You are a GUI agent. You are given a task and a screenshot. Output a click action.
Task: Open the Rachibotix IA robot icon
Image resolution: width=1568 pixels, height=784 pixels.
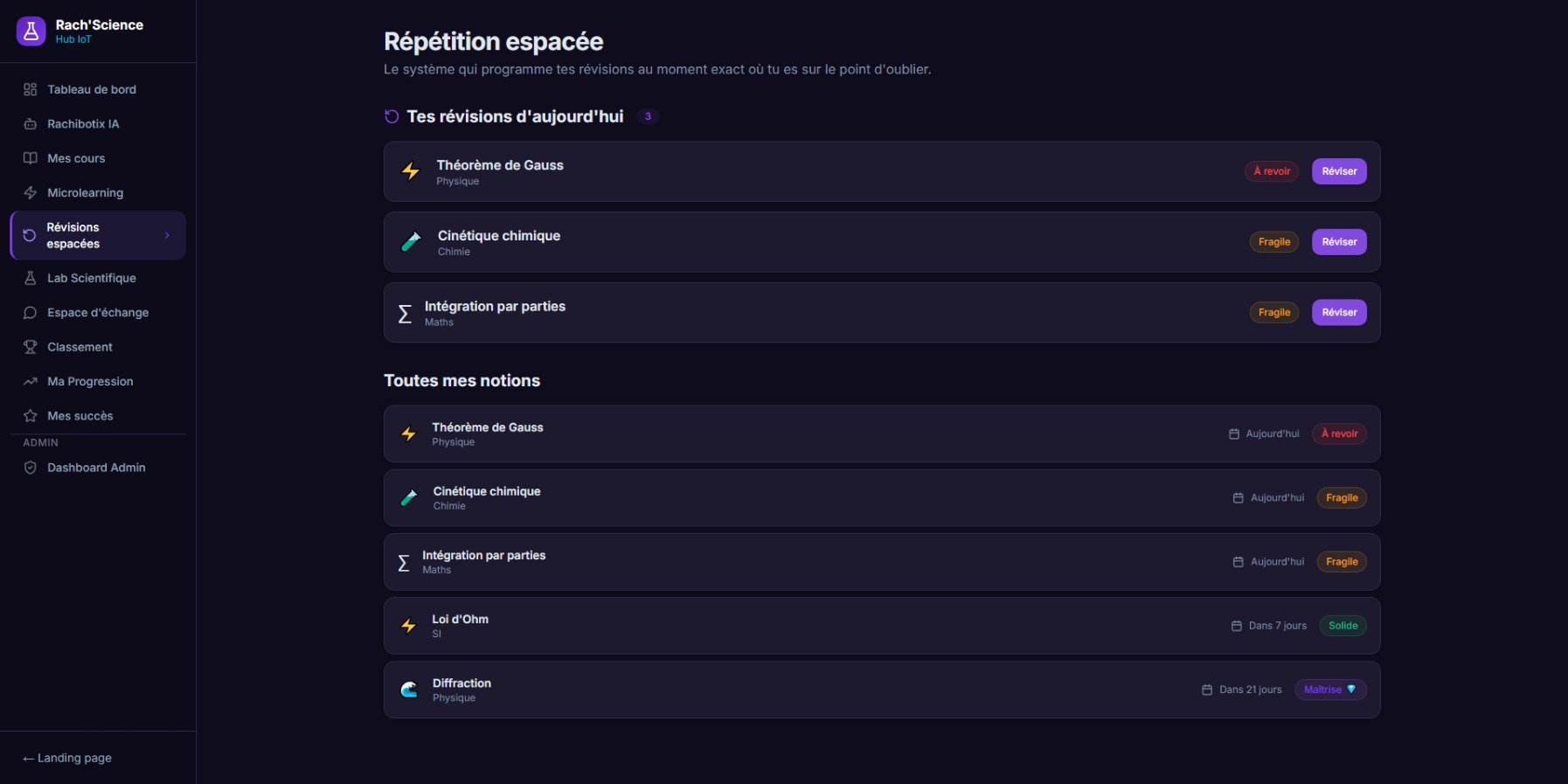coord(31,124)
